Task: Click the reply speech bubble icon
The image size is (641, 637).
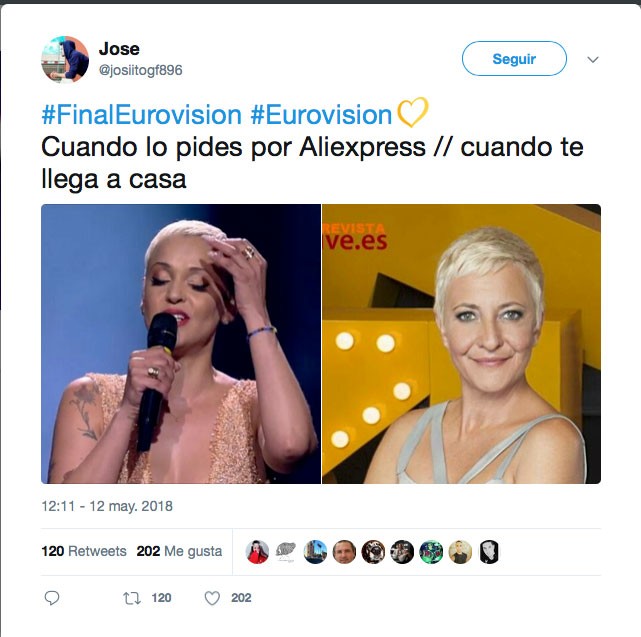Action: 52,598
